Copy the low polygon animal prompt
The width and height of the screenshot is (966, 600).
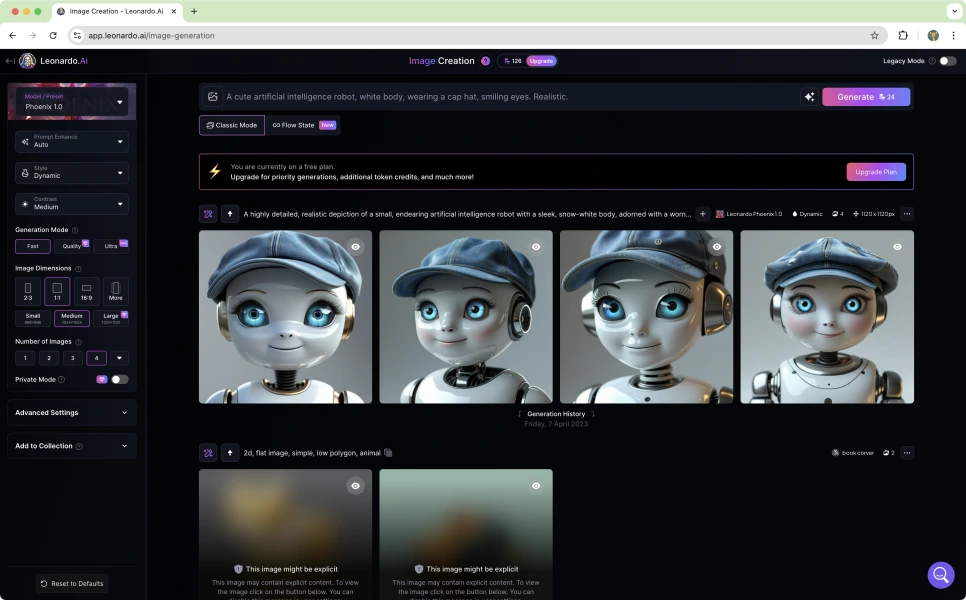(388, 453)
